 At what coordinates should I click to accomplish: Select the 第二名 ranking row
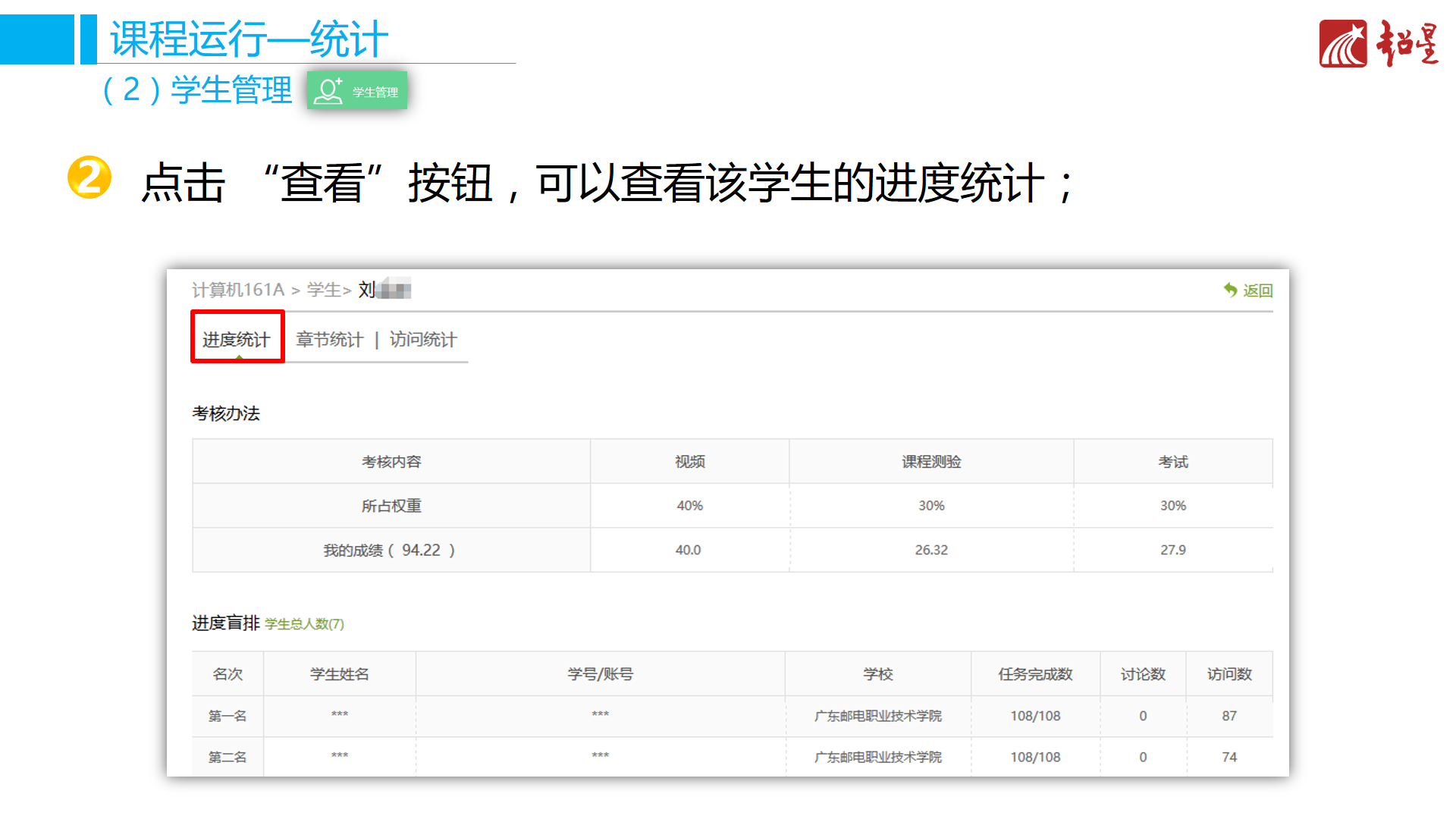point(227,756)
